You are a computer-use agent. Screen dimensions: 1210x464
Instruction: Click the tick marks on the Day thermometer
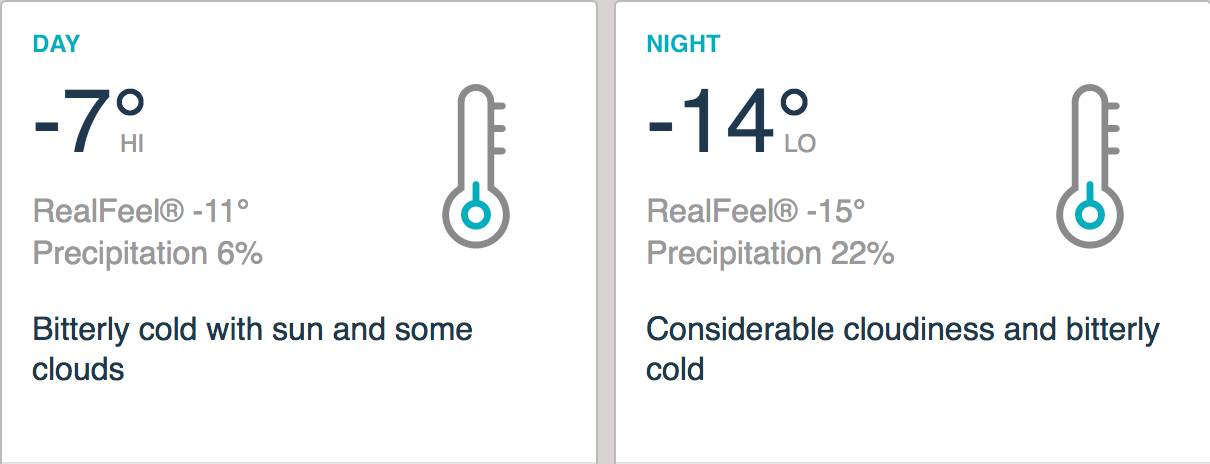[499, 128]
